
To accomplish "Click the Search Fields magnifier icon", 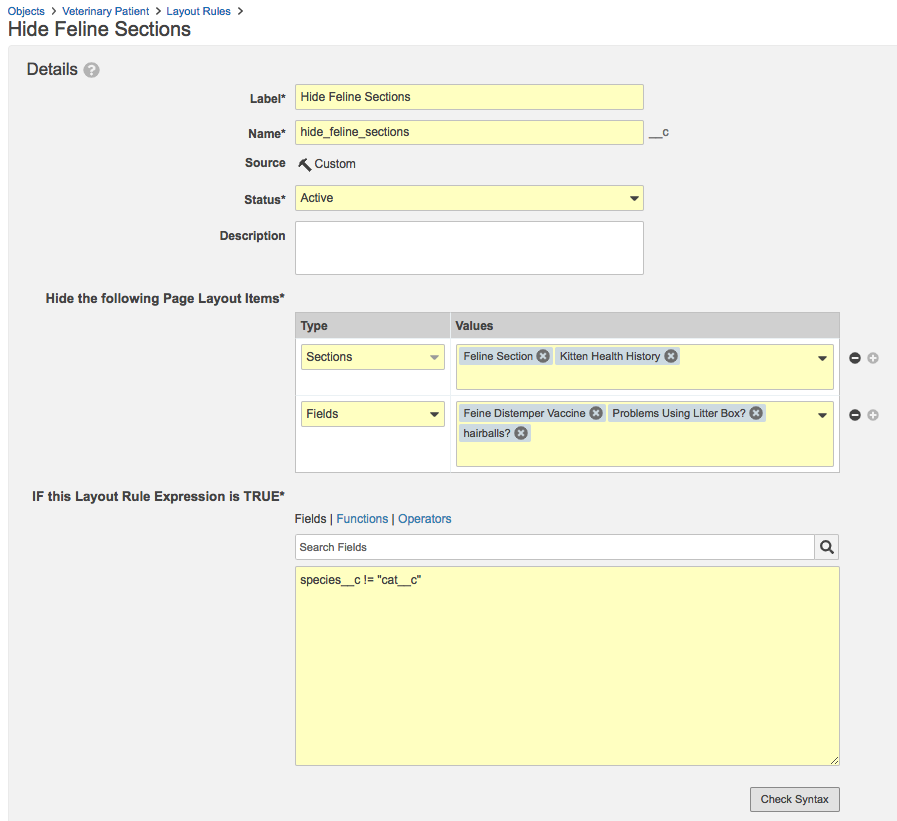I will pos(827,547).
